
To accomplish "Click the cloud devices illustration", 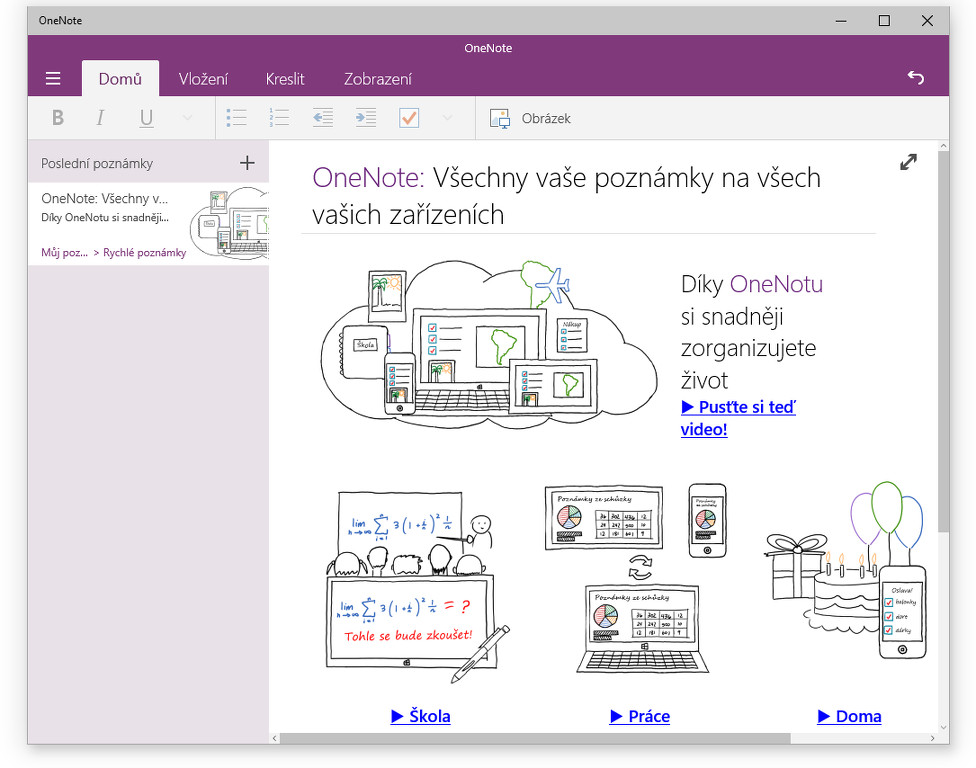I will click(489, 345).
